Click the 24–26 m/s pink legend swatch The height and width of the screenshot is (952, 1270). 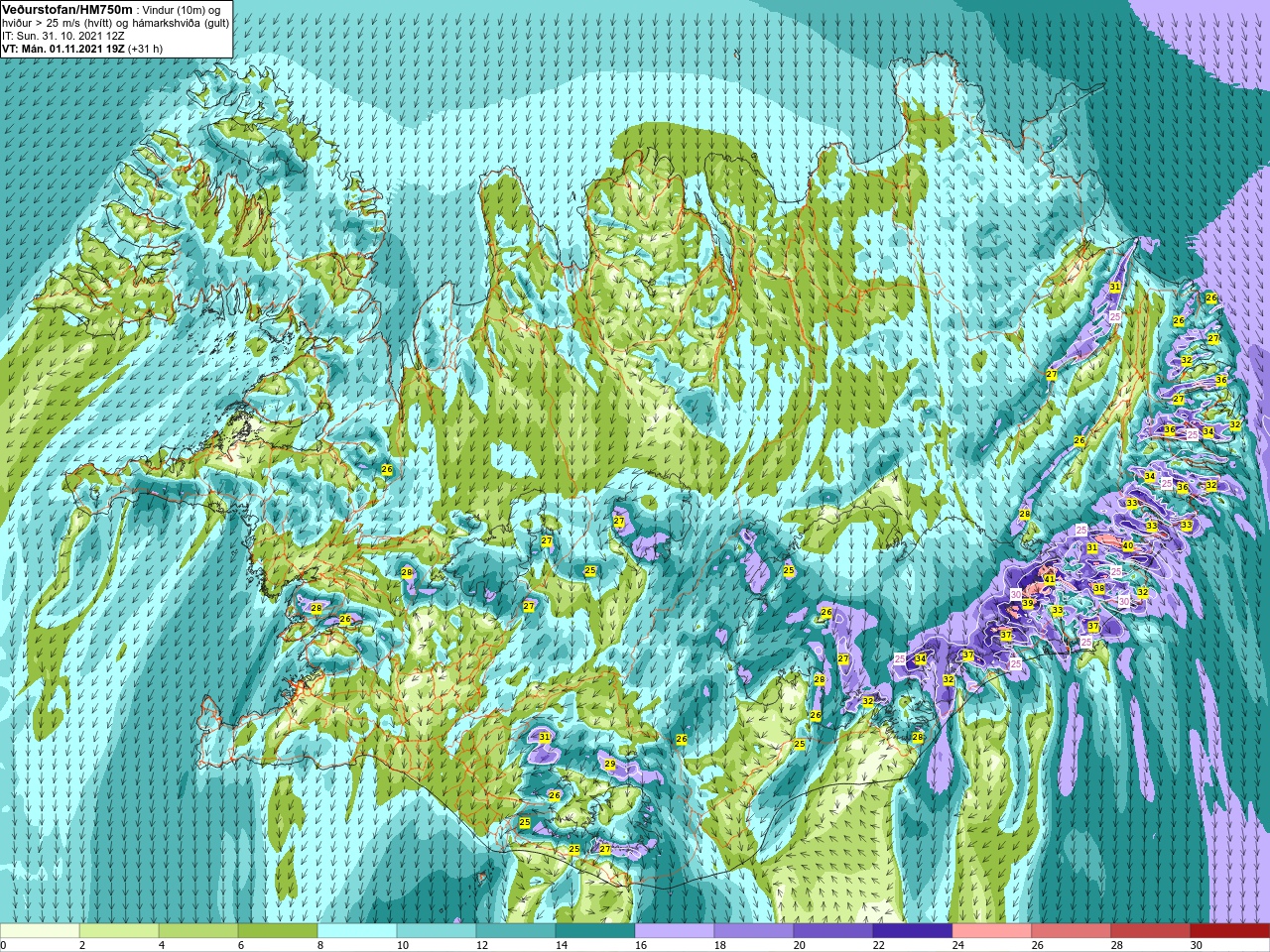click(x=992, y=931)
